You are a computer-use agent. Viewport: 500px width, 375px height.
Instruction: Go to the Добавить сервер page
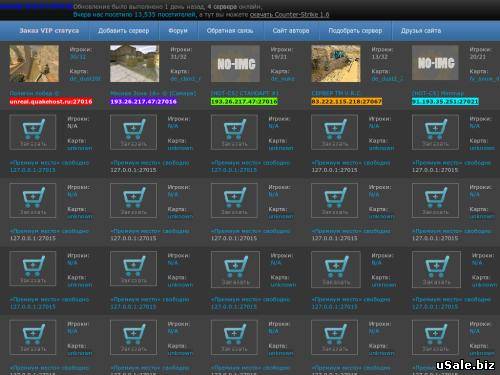coord(123,31)
